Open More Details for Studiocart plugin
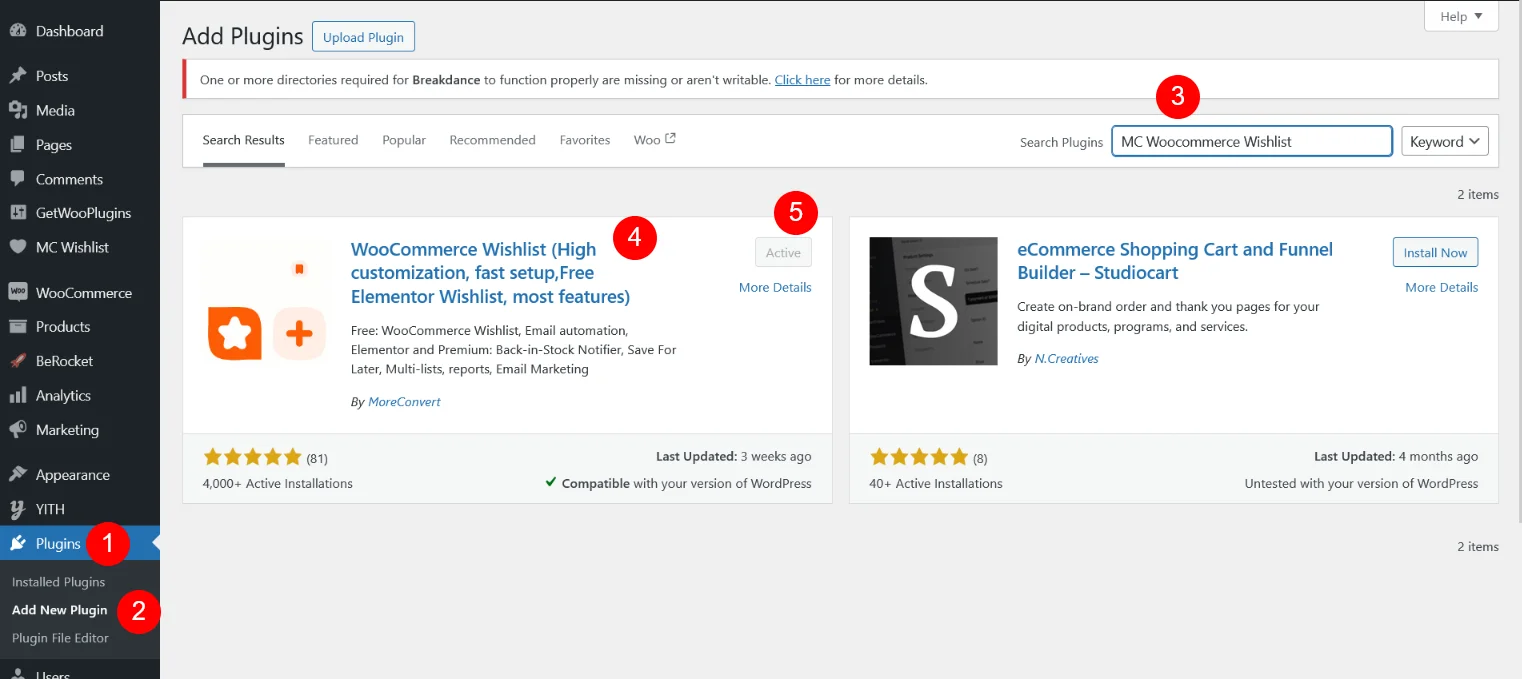This screenshot has width=1522, height=679. (x=1441, y=287)
